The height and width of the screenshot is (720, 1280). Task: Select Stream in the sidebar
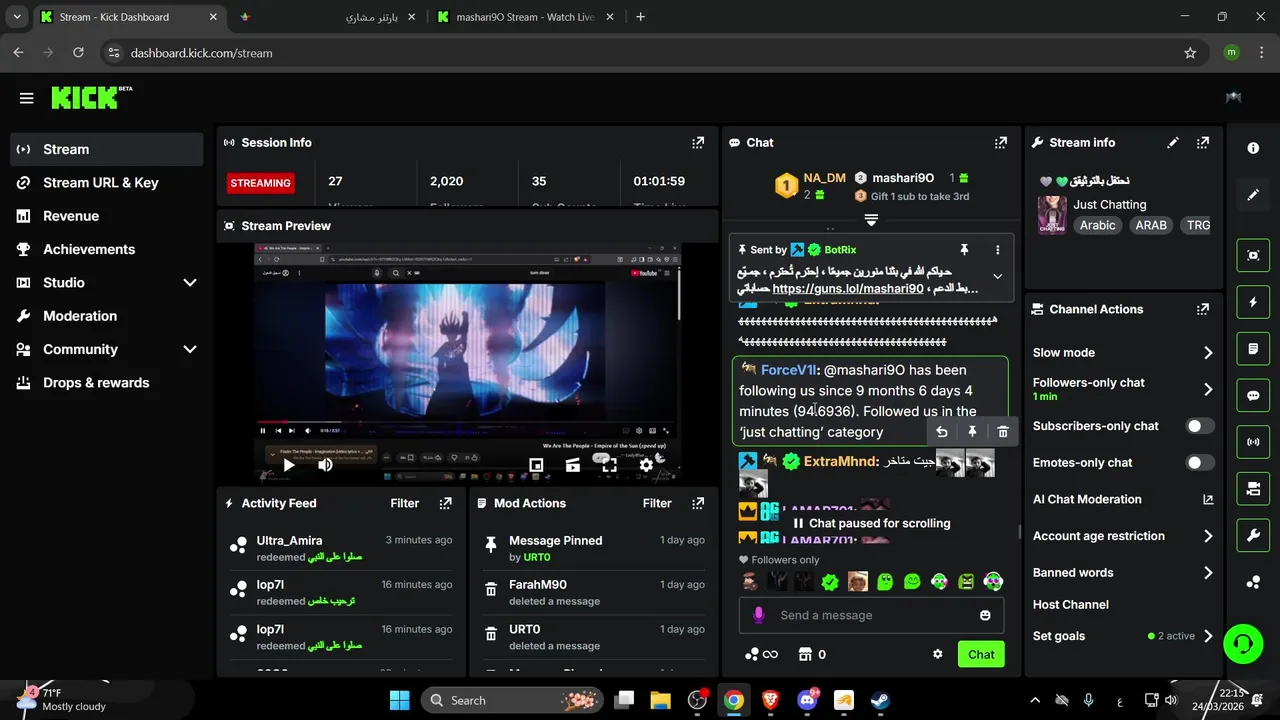tap(107, 149)
